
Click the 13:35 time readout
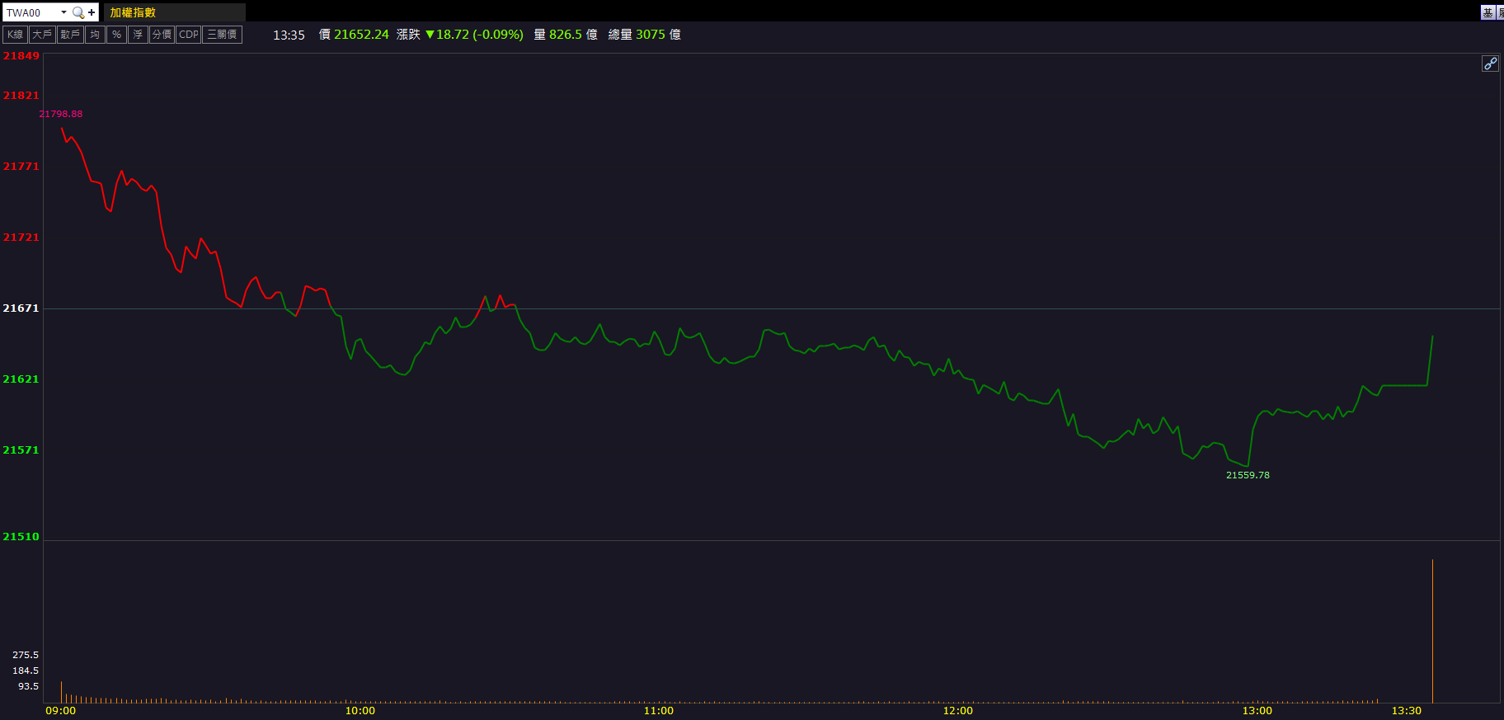289,35
